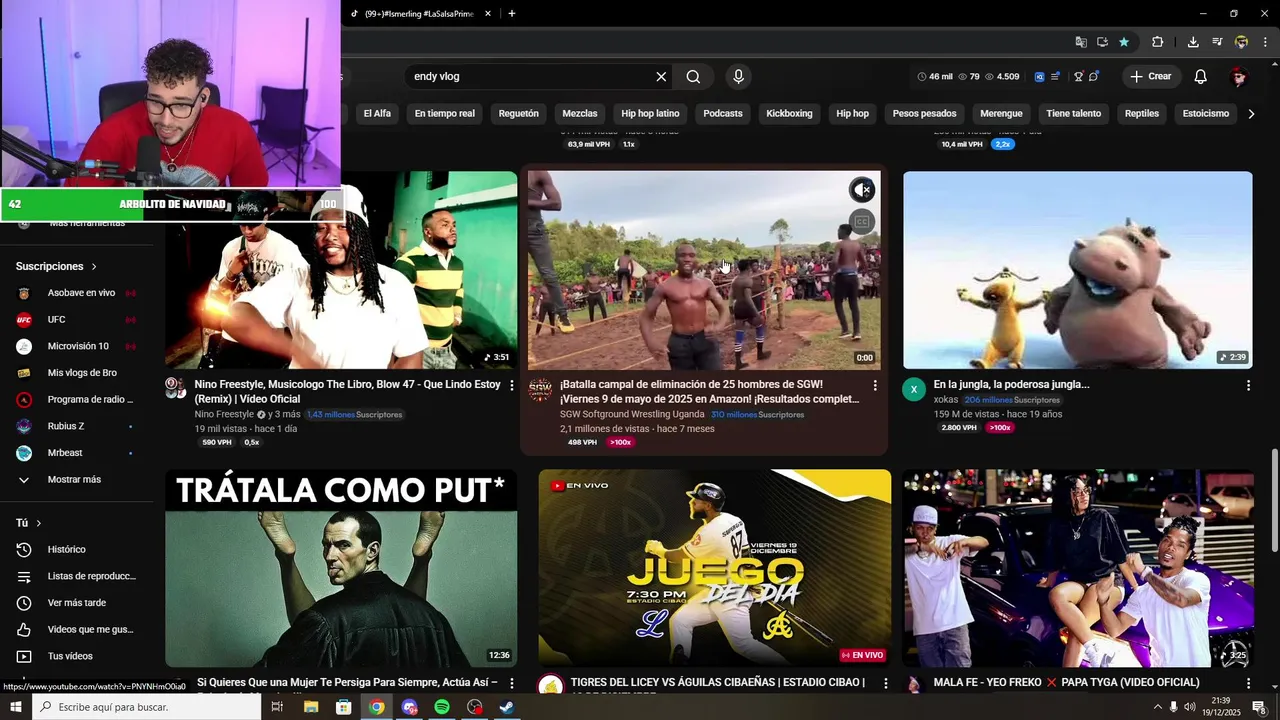This screenshot has height=720, width=1280.
Task: Select the En tiempo real chip
Action: [x=444, y=114]
